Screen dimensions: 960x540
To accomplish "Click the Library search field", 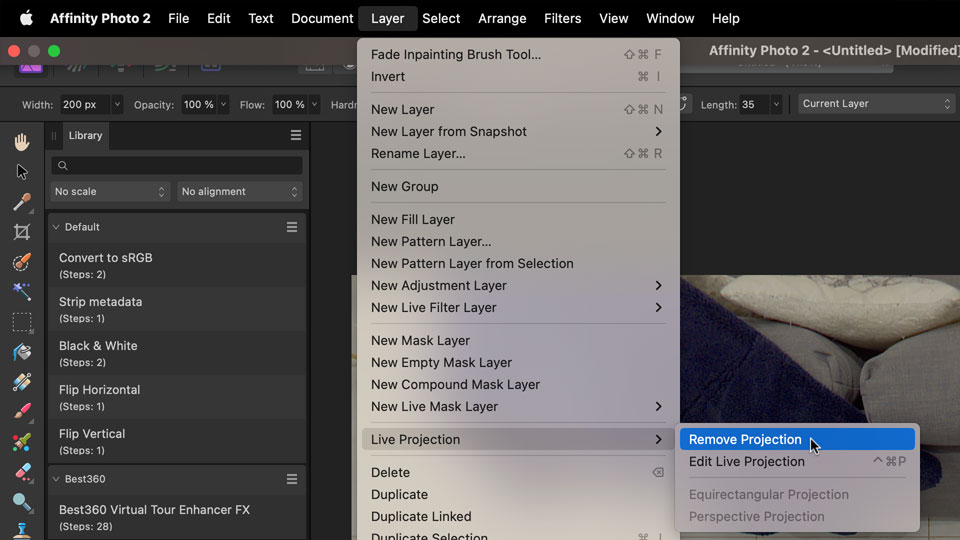I will 177,165.
